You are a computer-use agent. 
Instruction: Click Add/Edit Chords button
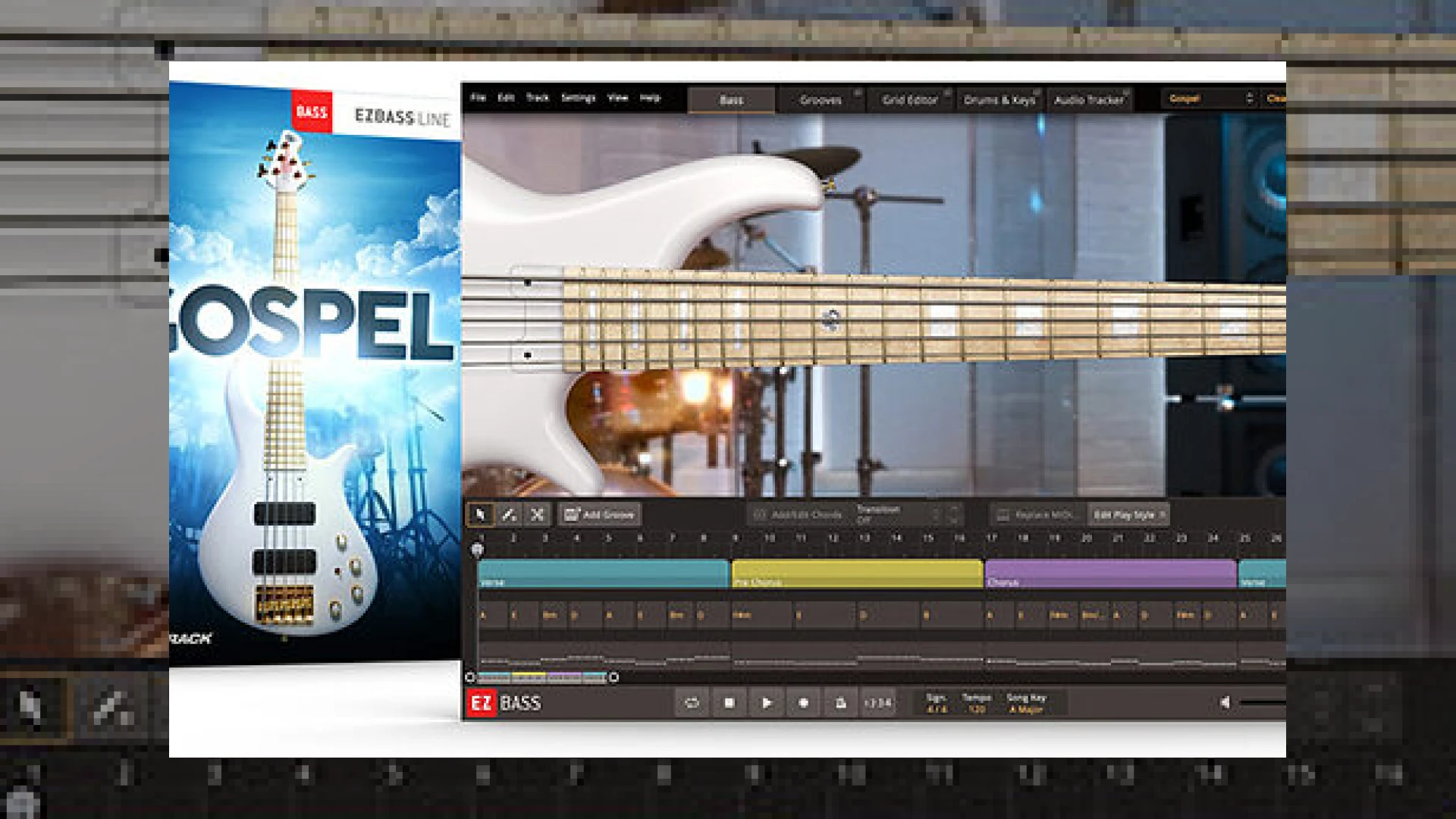[798, 515]
